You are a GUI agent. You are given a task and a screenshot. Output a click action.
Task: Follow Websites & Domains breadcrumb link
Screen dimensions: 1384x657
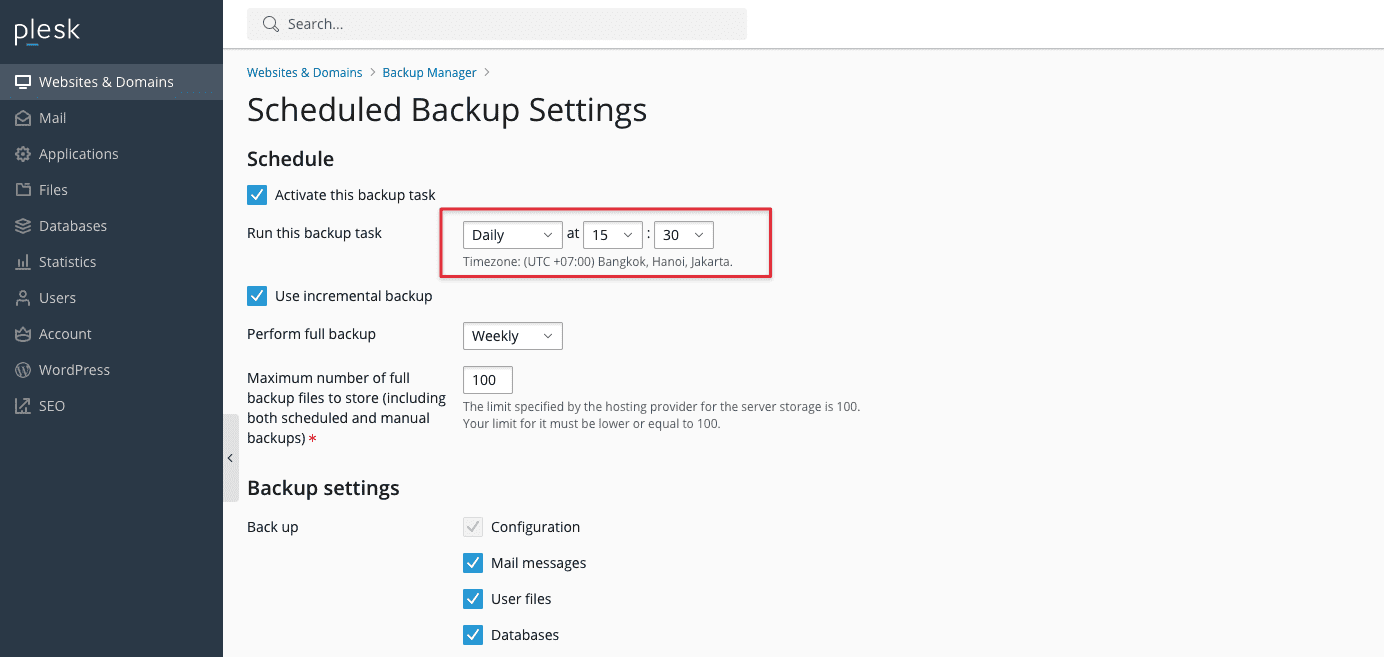(304, 73)
